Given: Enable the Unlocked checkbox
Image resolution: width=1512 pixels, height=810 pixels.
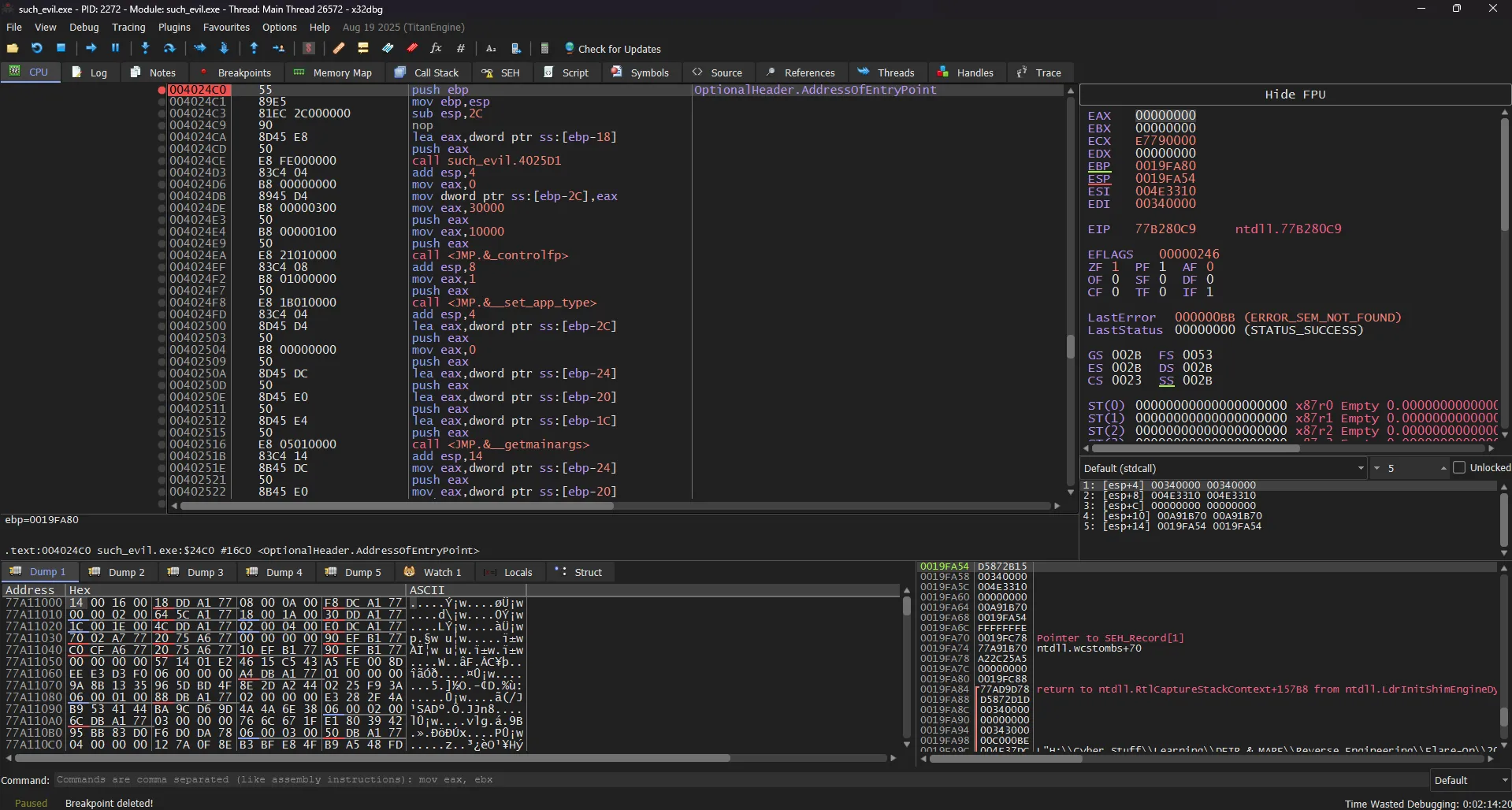Looking at the screenshot, I should point(1459,468).
